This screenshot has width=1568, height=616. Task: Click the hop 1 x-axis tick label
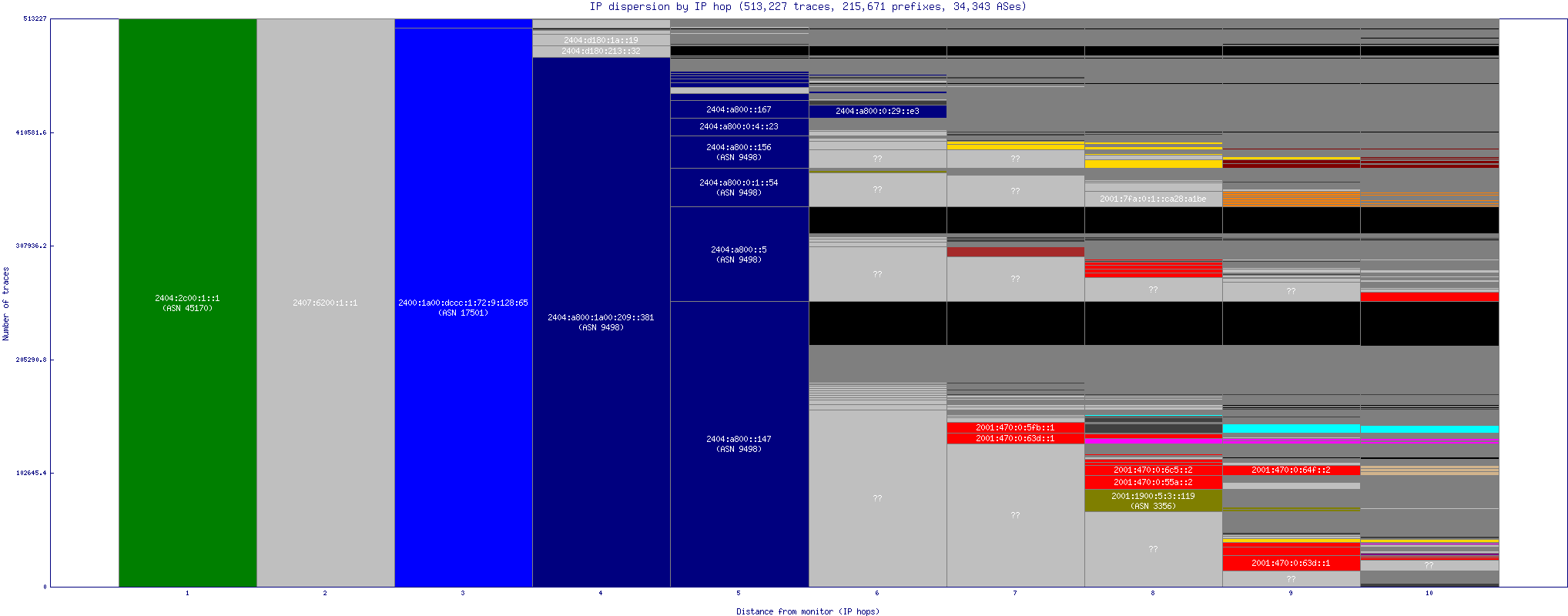pyautogui.click(x=187, y=593)
